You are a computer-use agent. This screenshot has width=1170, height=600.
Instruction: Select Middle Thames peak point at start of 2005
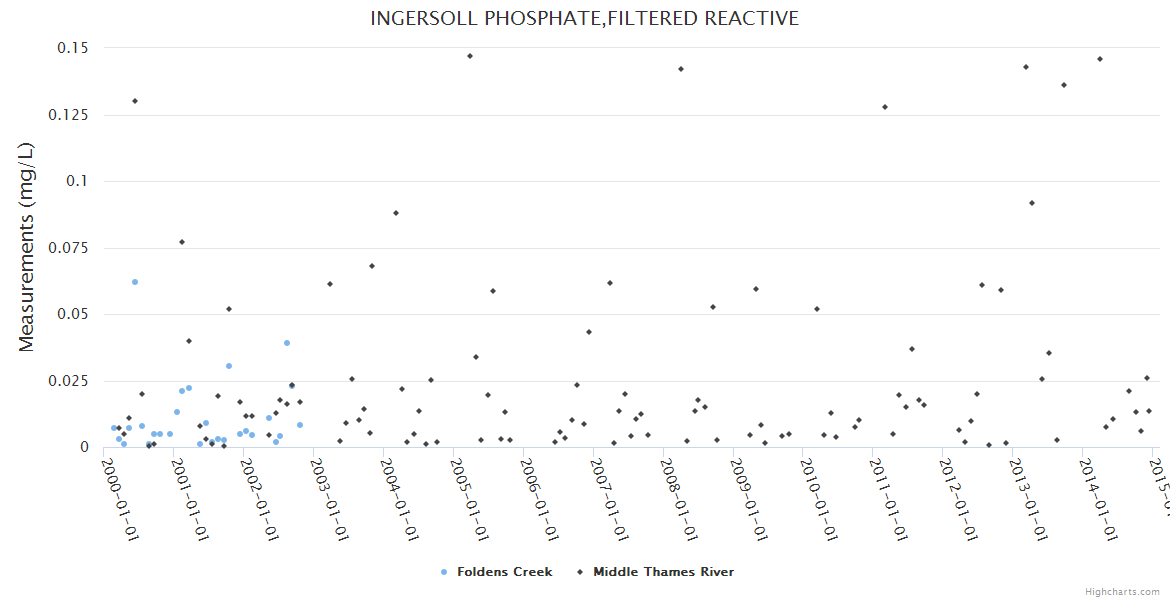point(470,56)
